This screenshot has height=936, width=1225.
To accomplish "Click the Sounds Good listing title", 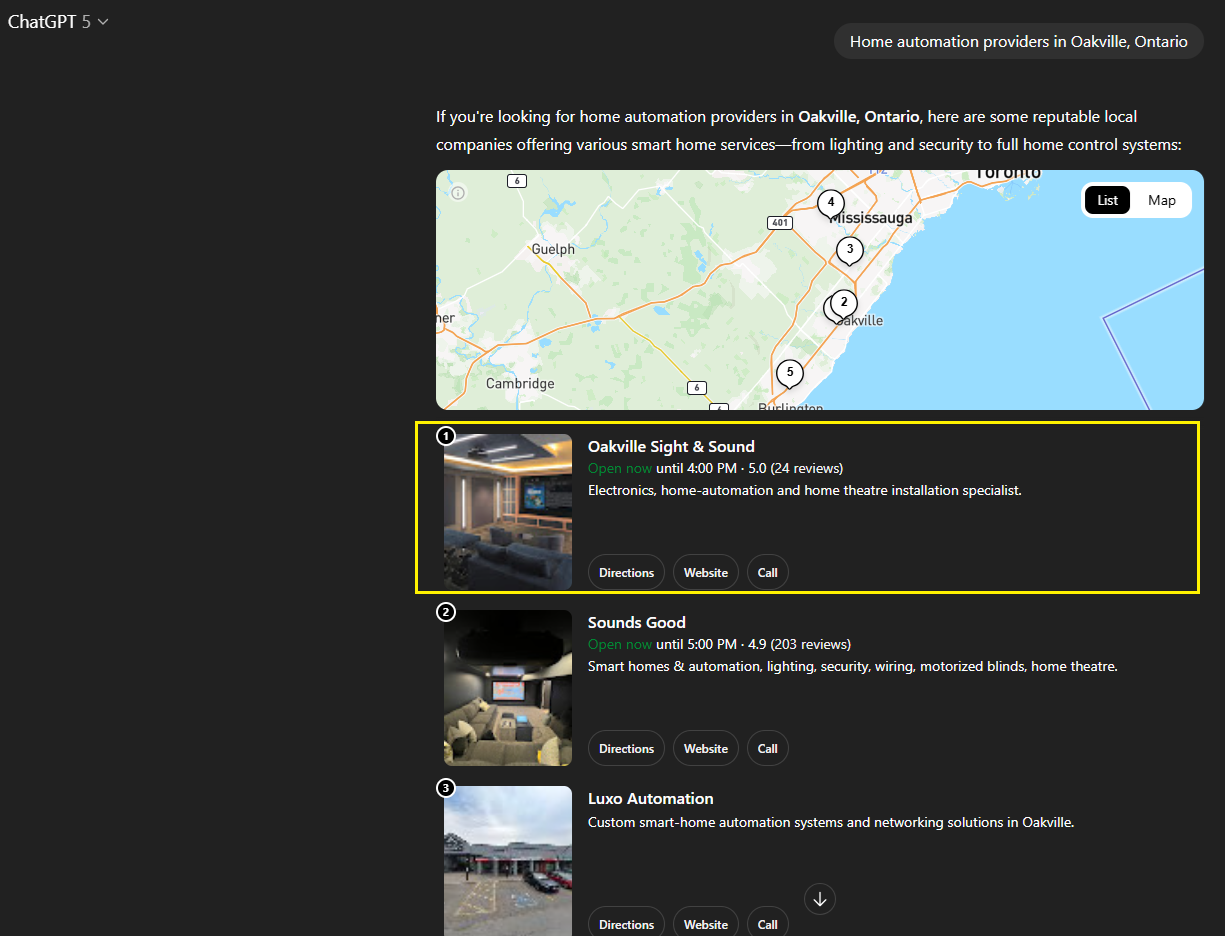I will click(636, 623).
